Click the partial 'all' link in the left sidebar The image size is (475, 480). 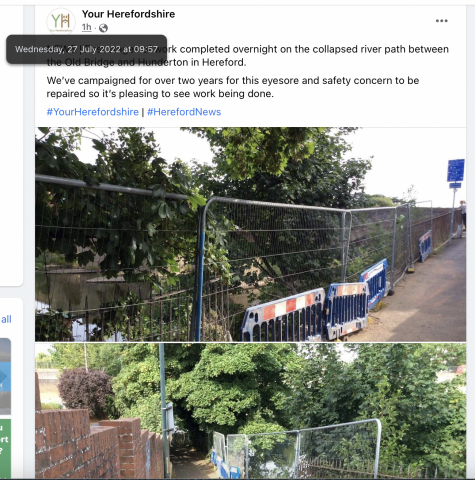coord(6,319)
